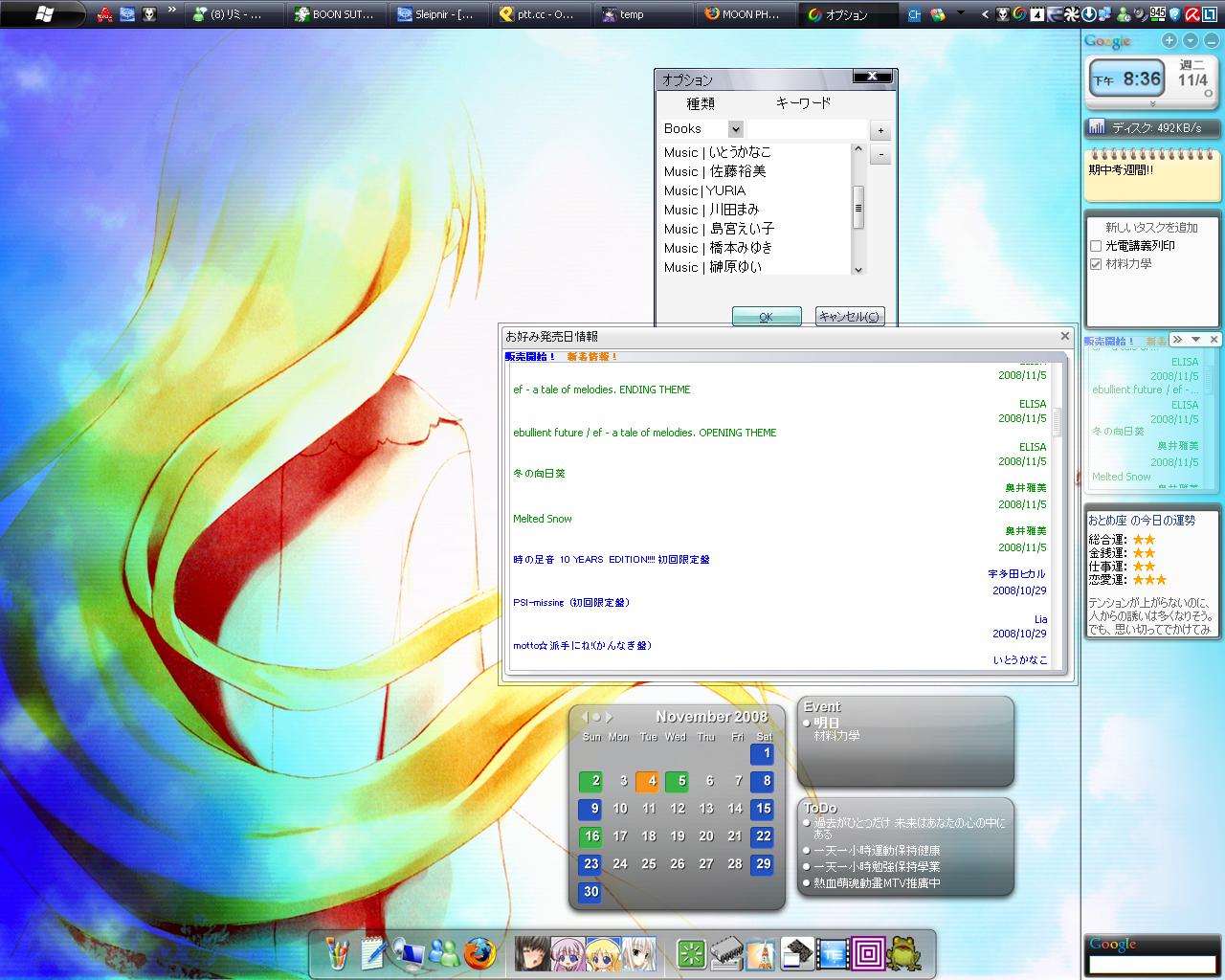Open the 販売開始！ link in release info window
This screenshot has height=980, width=1225.
click(530, 357)
